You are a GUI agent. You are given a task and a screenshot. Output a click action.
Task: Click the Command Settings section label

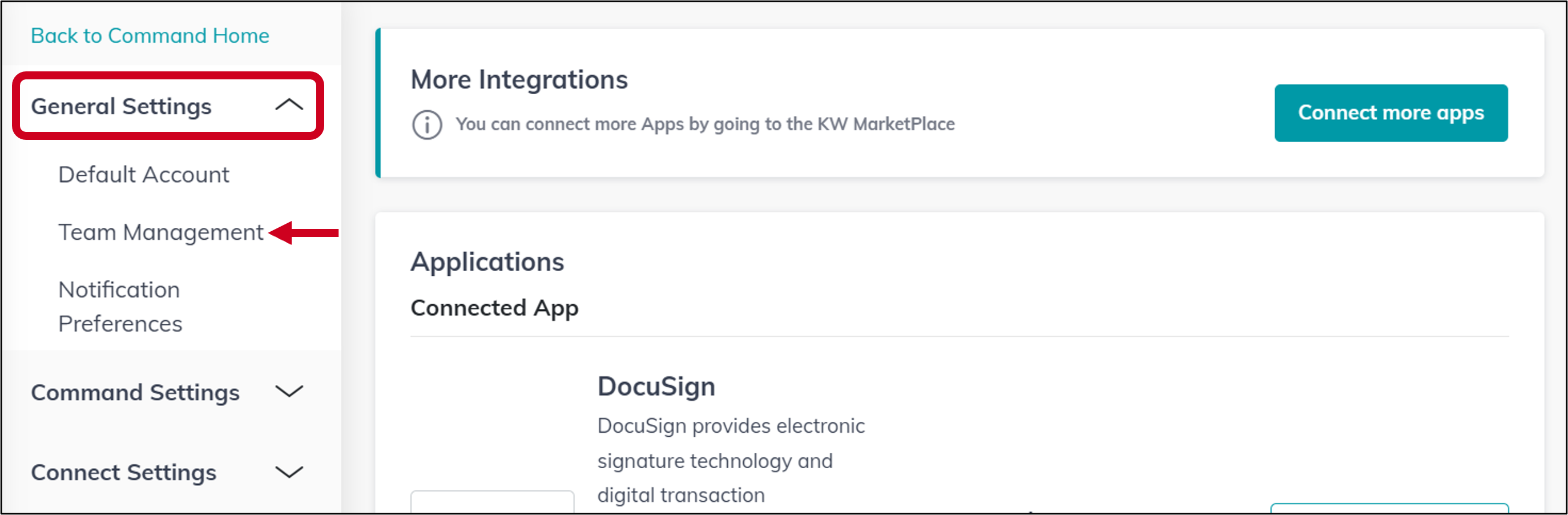[x=135, y=393]
